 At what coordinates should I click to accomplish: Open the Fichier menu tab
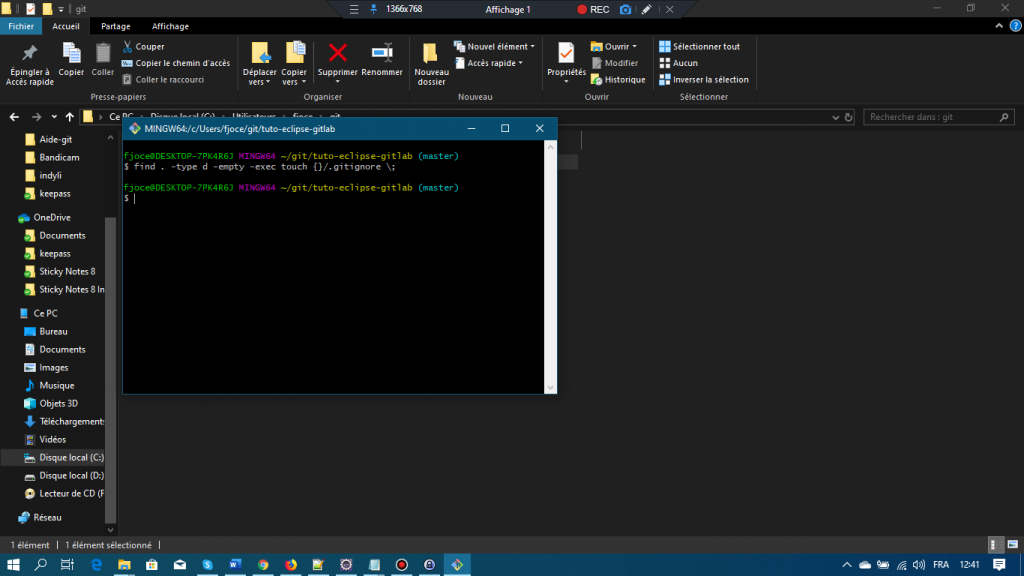point(21,26)
